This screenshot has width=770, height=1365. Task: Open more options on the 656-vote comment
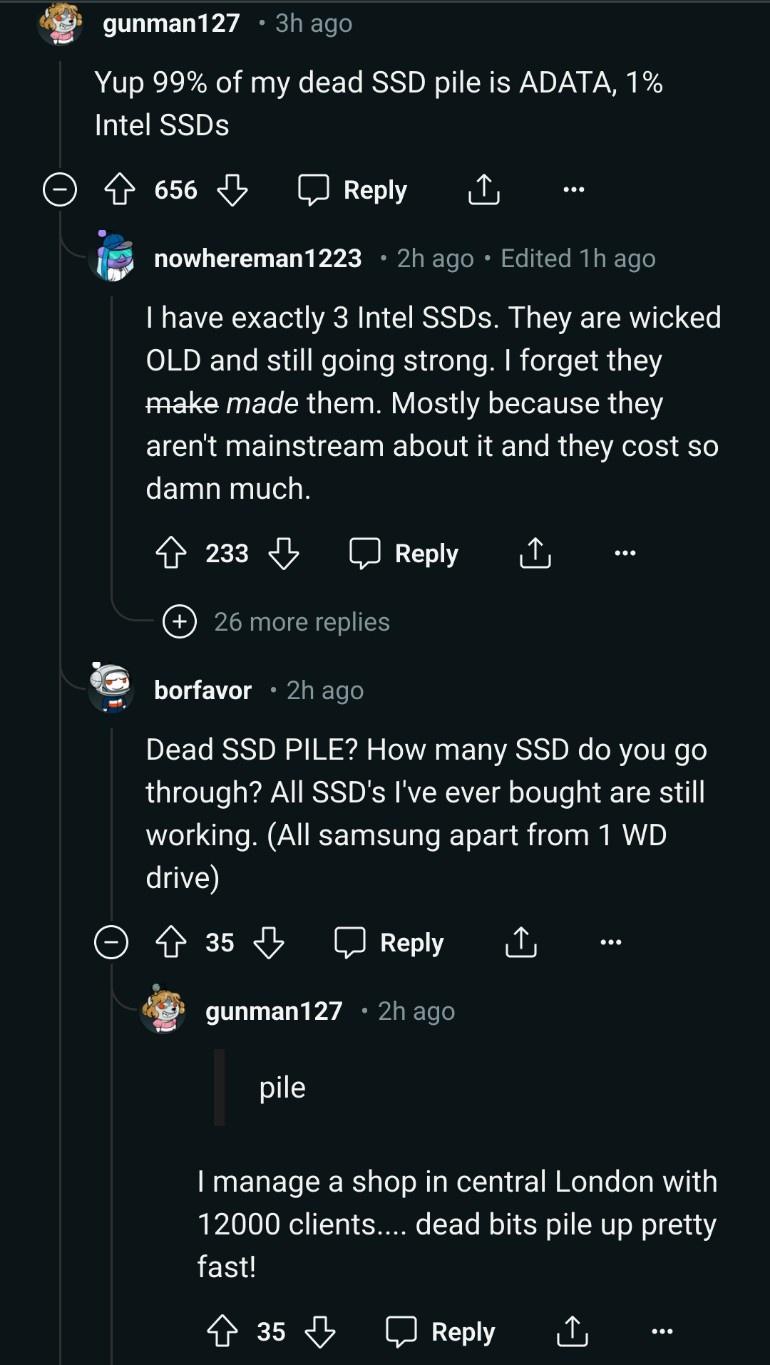coord(573,190)
